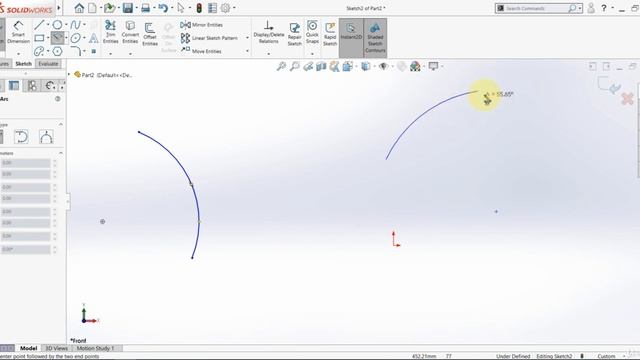Select the Spline sketch tool
Image resolution: width=640 pixels, height=360 pixels.
pyautogui.click(x=75, y=25)
